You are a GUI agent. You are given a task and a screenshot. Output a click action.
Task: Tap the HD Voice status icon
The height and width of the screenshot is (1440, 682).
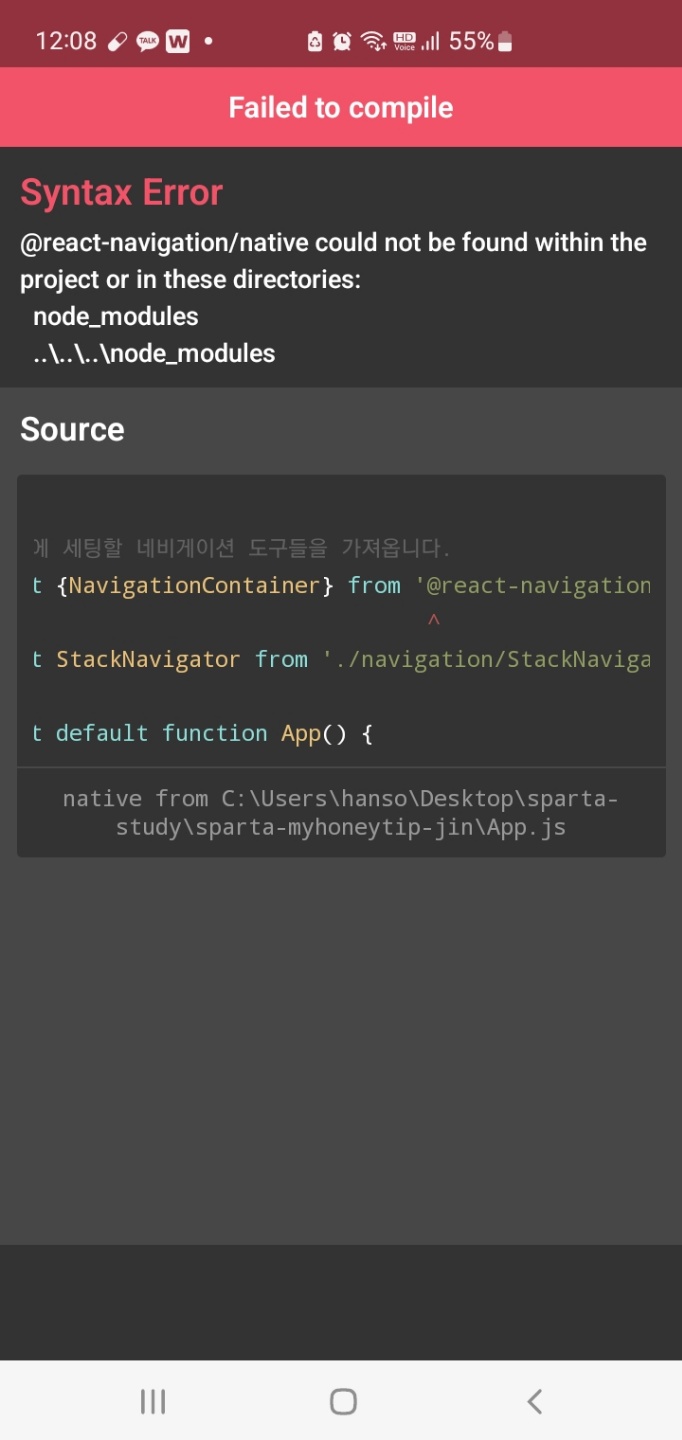coord(404,41)
